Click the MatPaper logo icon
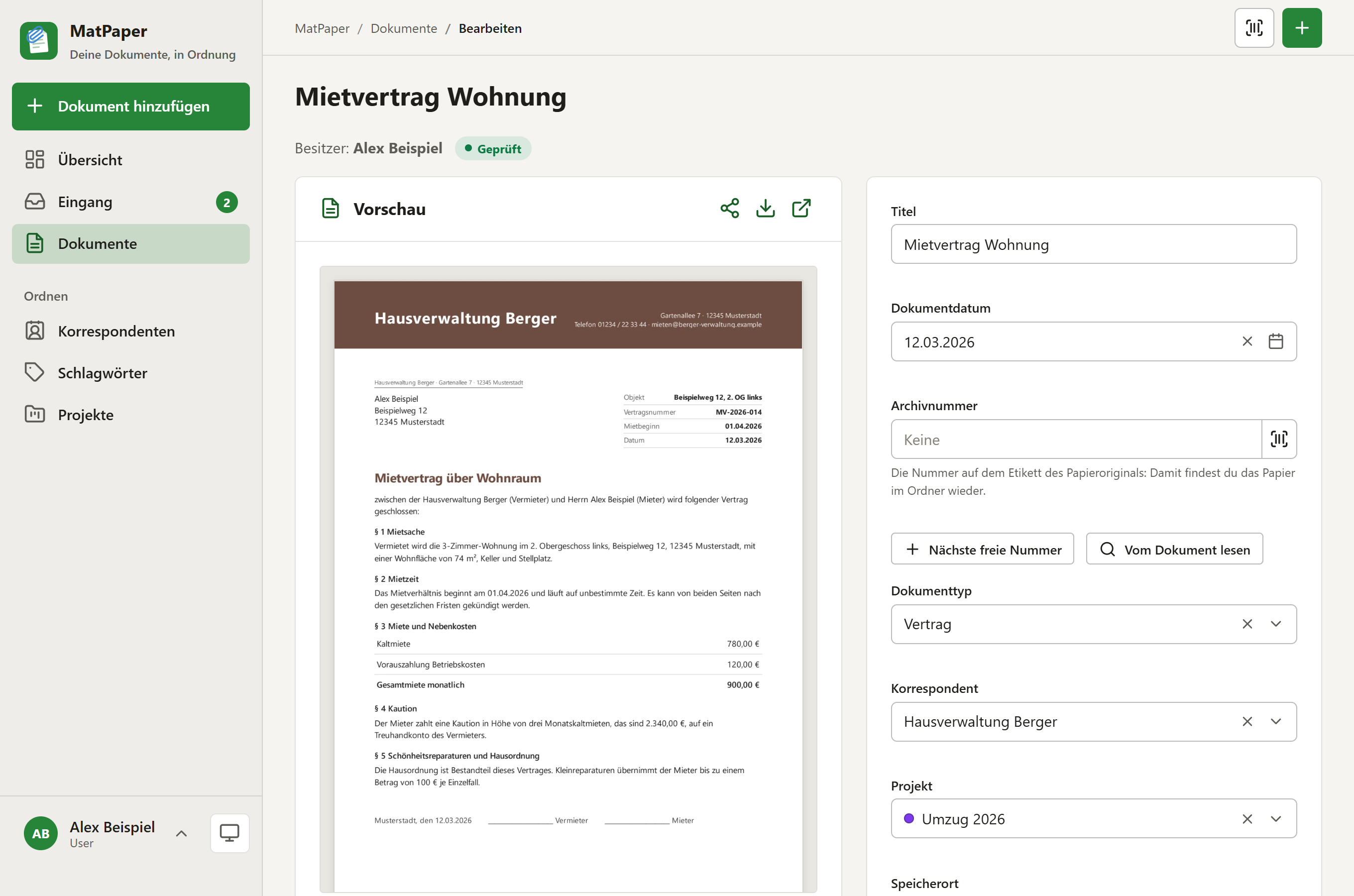The image size is (1354, 896). (x=39, y=41)
